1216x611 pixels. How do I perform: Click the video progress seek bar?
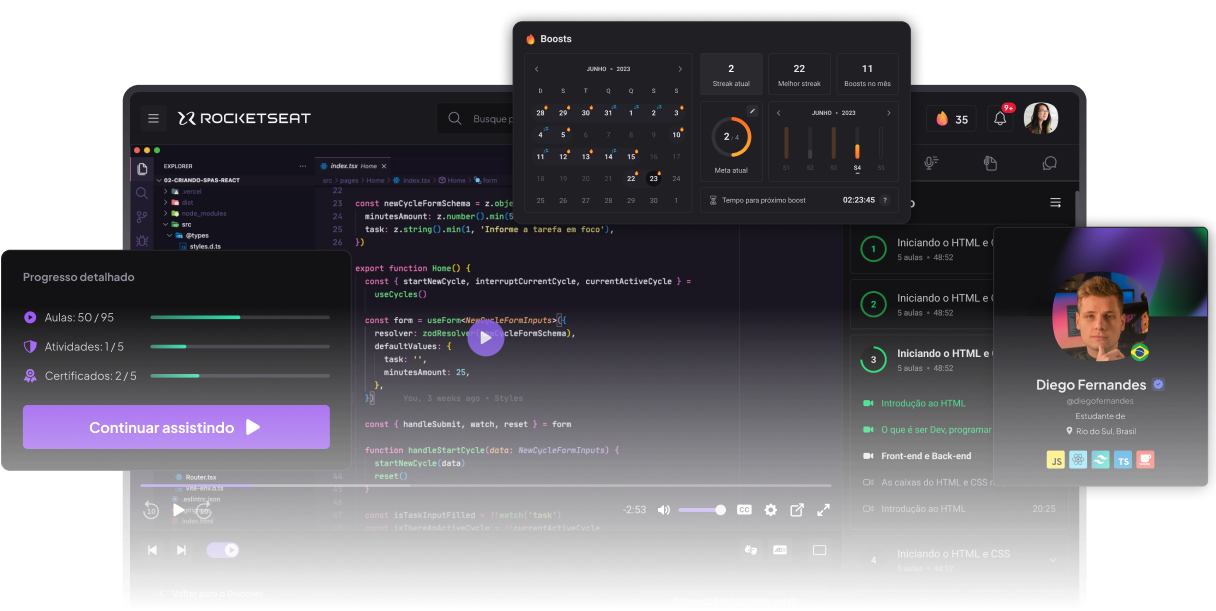click(x=485, y=486)
